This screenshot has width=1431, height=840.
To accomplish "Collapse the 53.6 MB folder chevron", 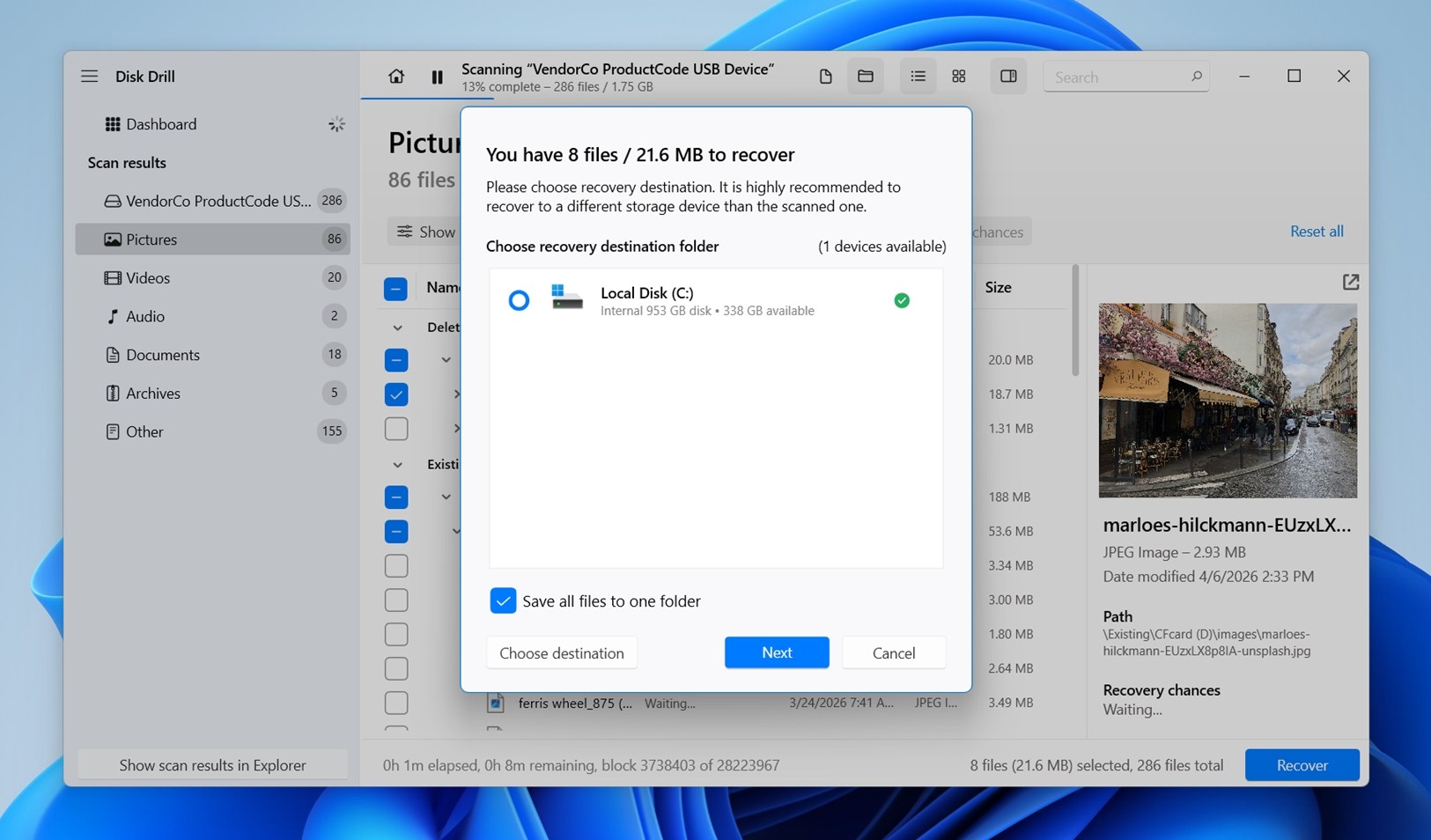I will (x=456, y=532).
